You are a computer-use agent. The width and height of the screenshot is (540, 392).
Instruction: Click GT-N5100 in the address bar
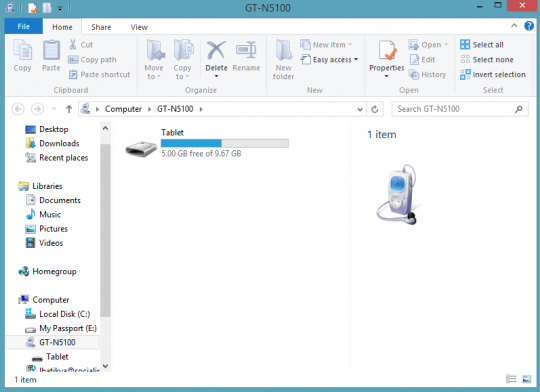coord(175,109)
